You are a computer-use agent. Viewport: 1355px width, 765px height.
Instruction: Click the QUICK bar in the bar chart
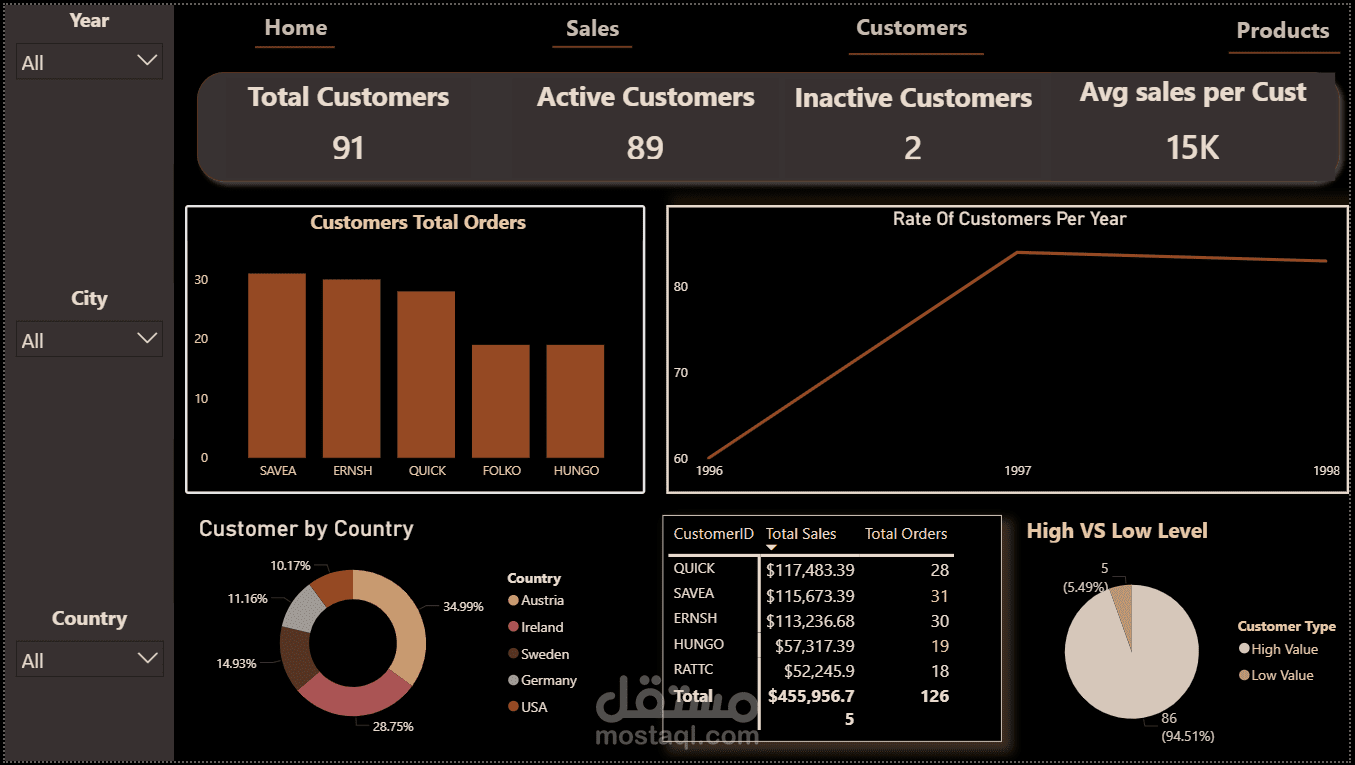426,375
